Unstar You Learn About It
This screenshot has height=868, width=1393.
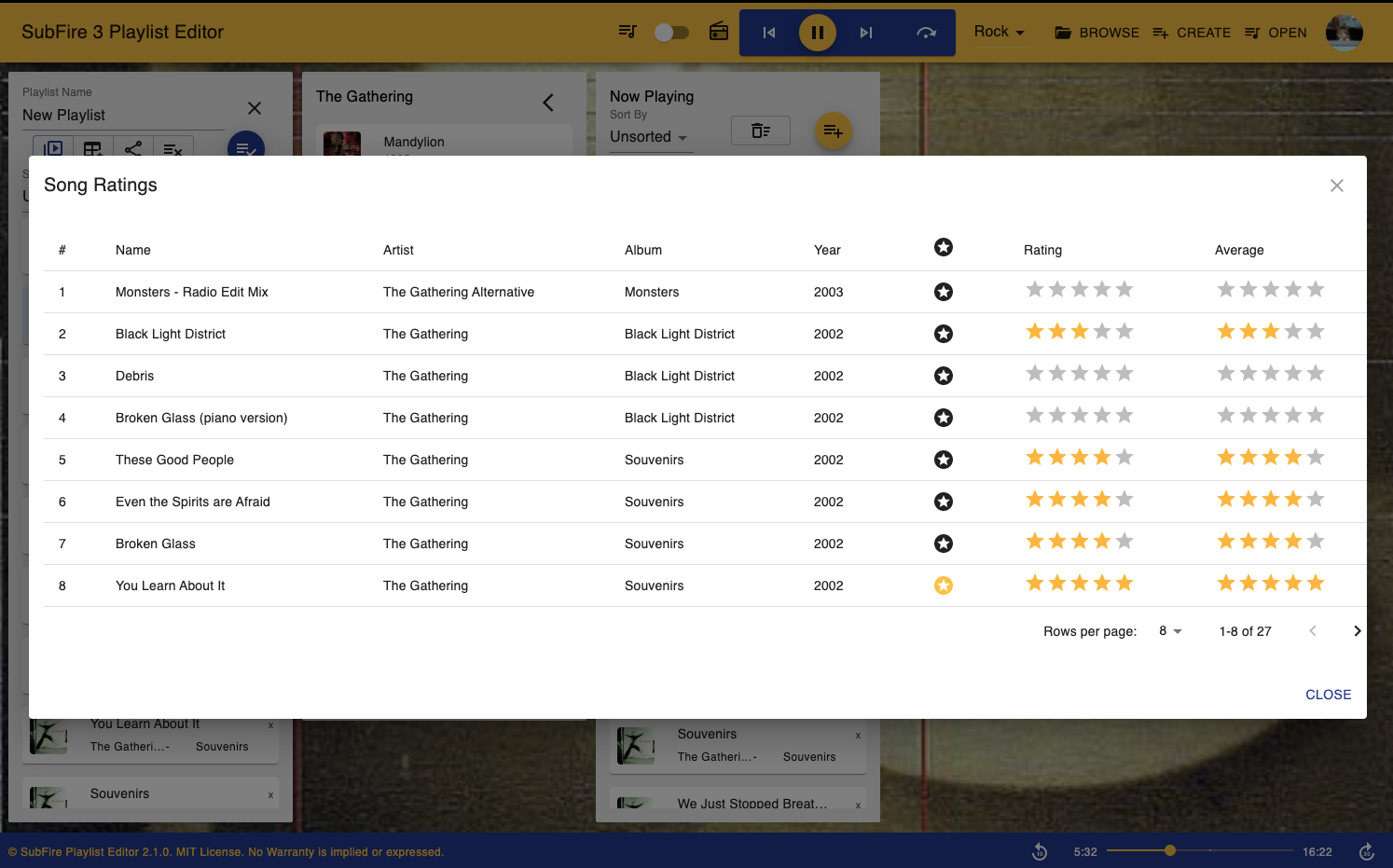pos(944,586)
